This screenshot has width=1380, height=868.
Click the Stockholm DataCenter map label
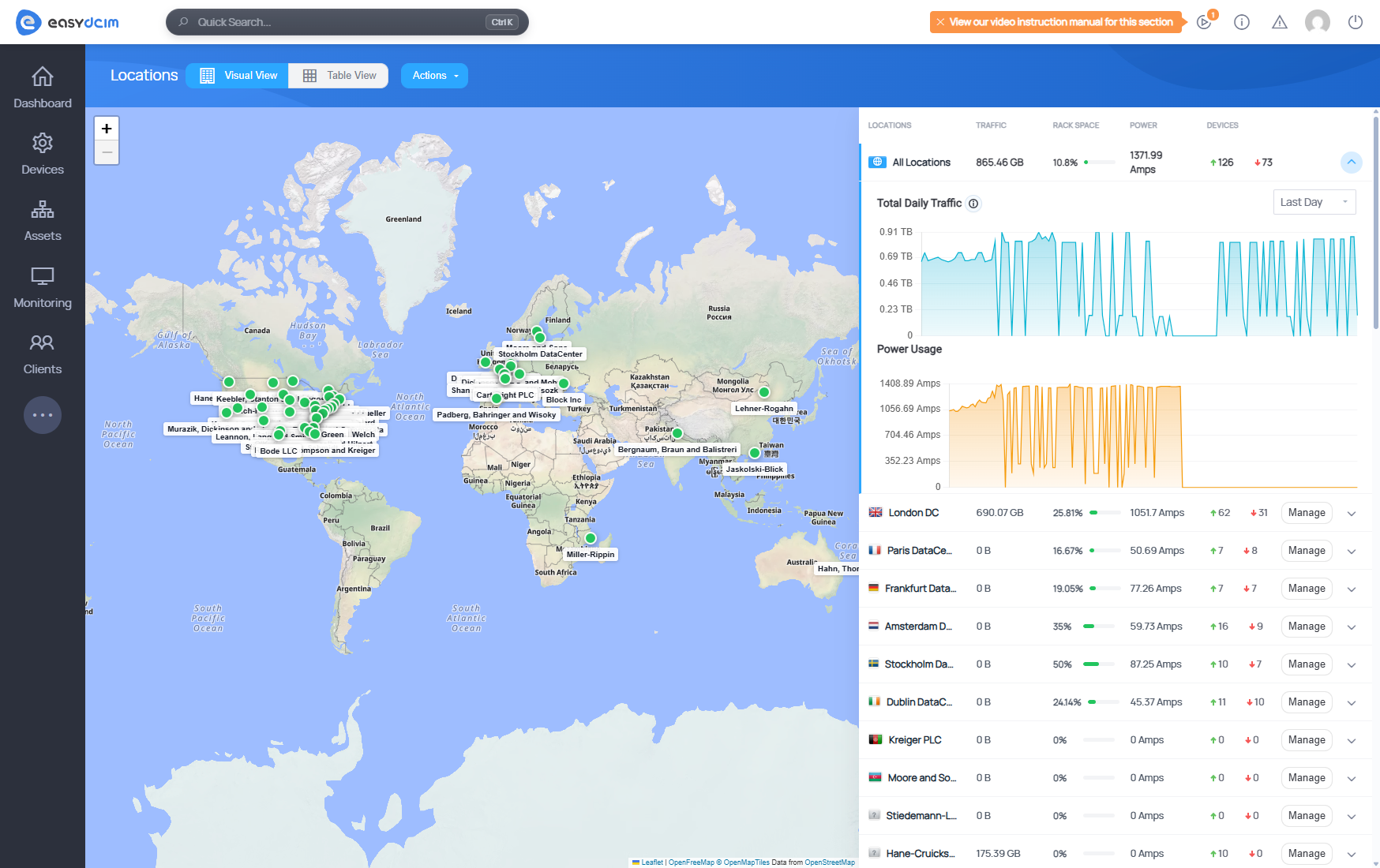pos(540,354)
